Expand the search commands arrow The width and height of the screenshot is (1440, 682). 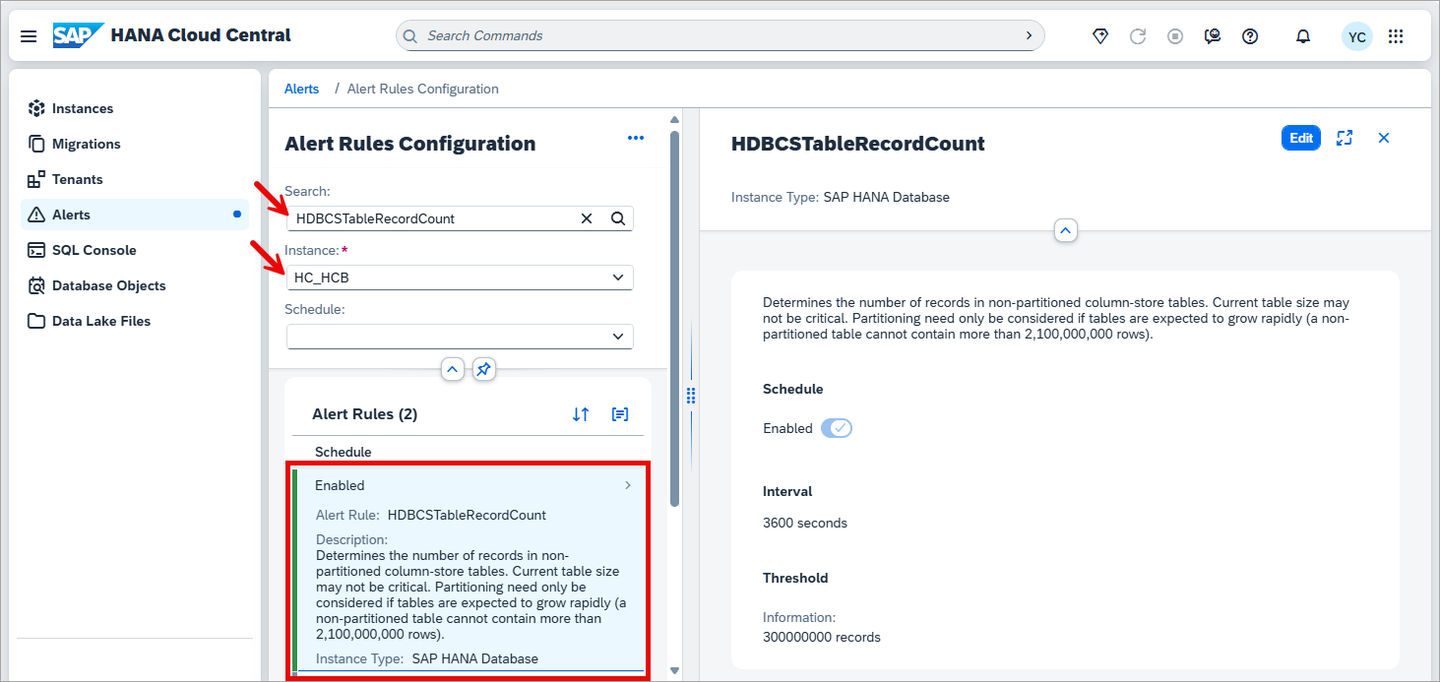[1028, 36]
